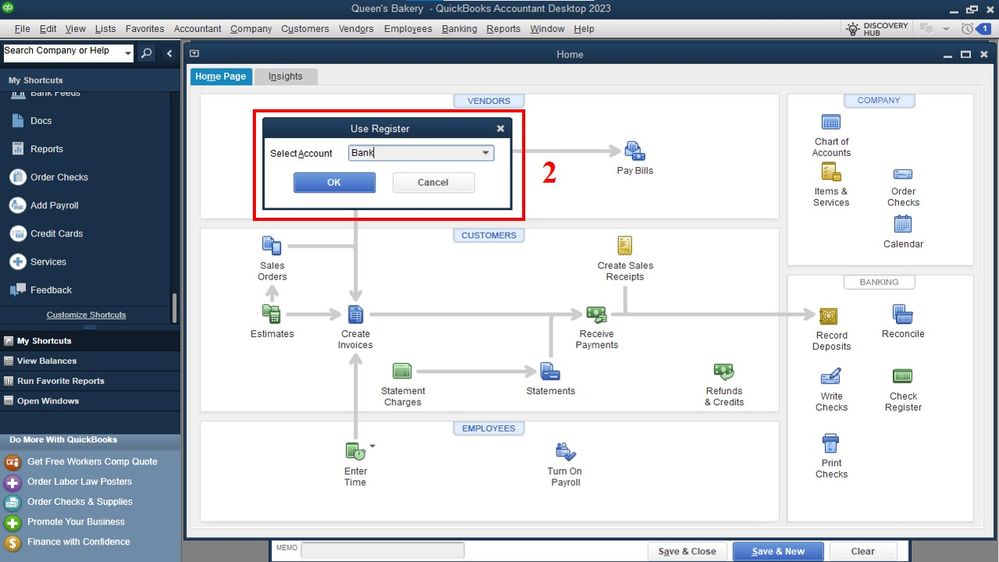Click Get Free Workers Comp Quote
This screenshot has width=999, height=562.
(92, 461)
